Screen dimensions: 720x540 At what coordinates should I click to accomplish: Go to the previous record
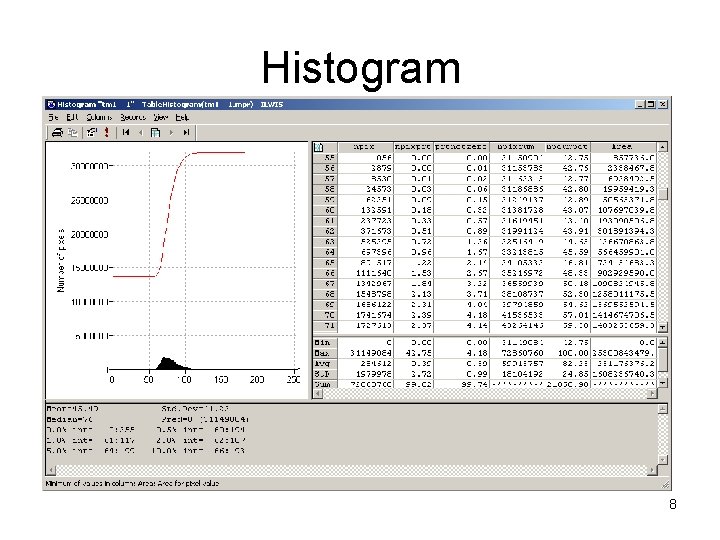141,133
